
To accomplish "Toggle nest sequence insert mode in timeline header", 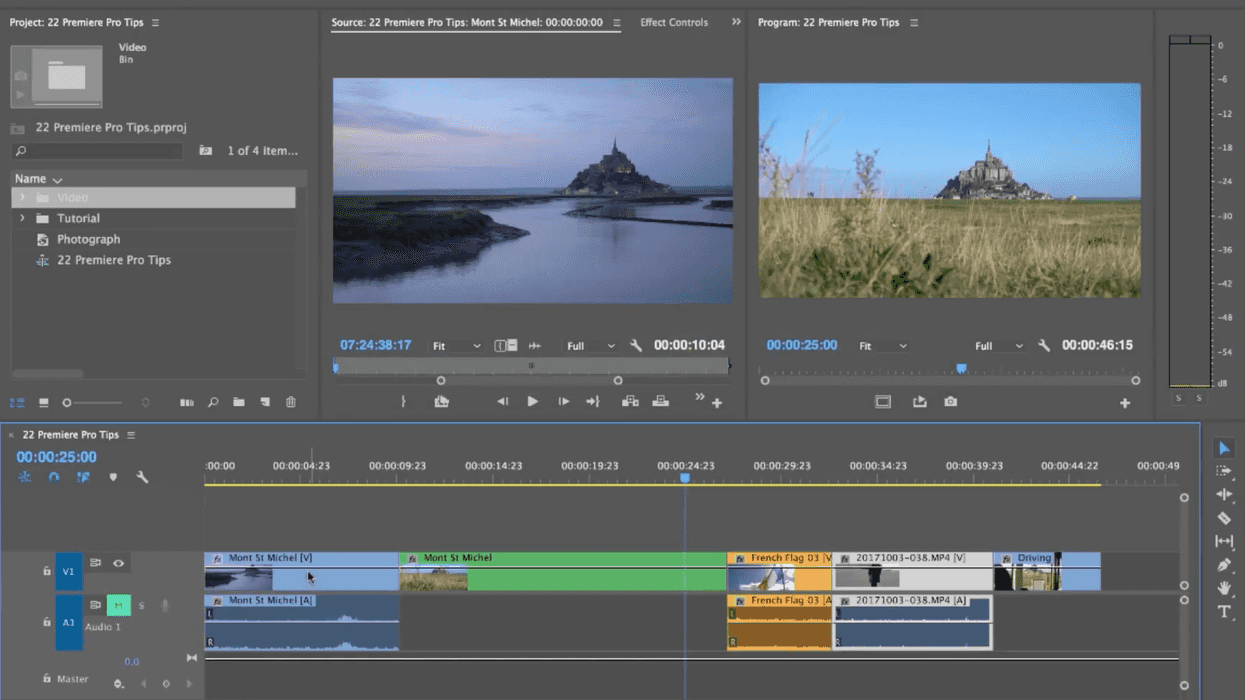I will [25, 478].
